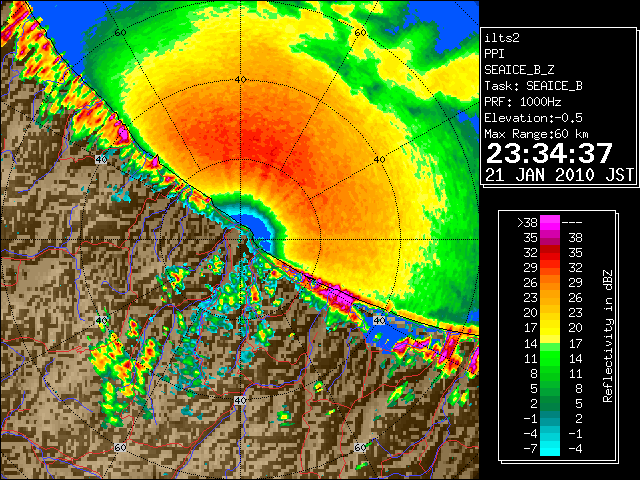Click the 'Max Range:60 km' line
This screenshot has width=640, height=480.
(x=537, y=134)
